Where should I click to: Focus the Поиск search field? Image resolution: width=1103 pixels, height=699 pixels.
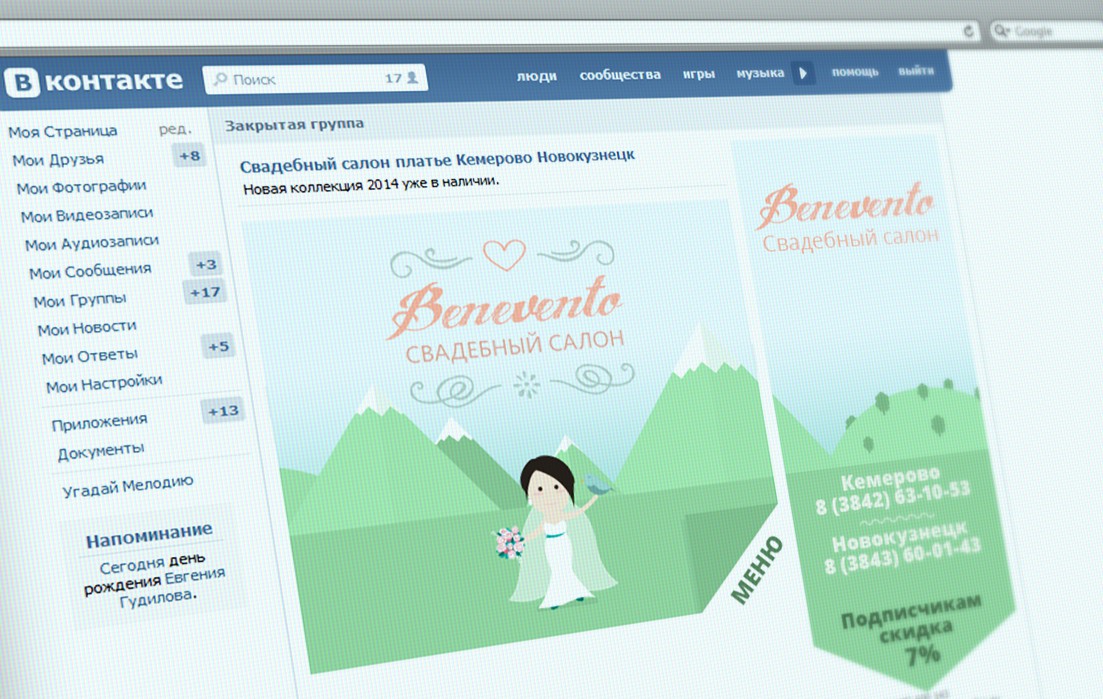click(x=314, y=79)
